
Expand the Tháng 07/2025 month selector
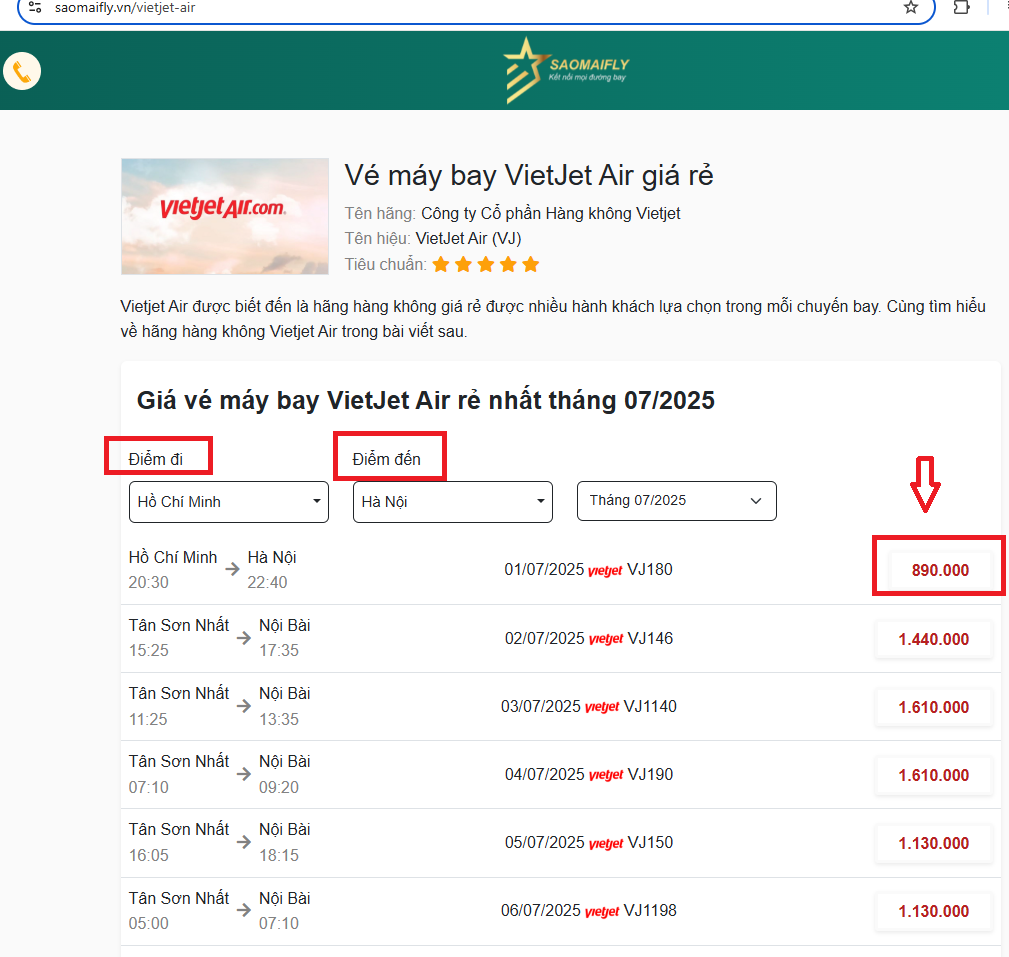tap(677, 501)
